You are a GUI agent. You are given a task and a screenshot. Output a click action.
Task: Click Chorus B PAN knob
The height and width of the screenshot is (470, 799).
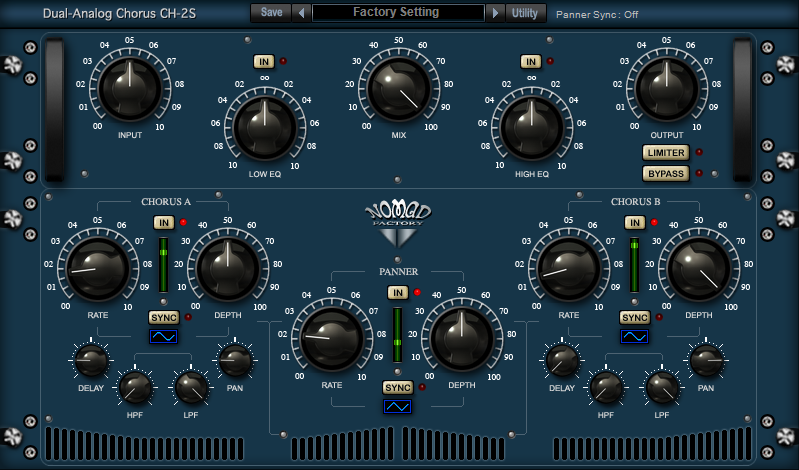(x=706, y=360)
